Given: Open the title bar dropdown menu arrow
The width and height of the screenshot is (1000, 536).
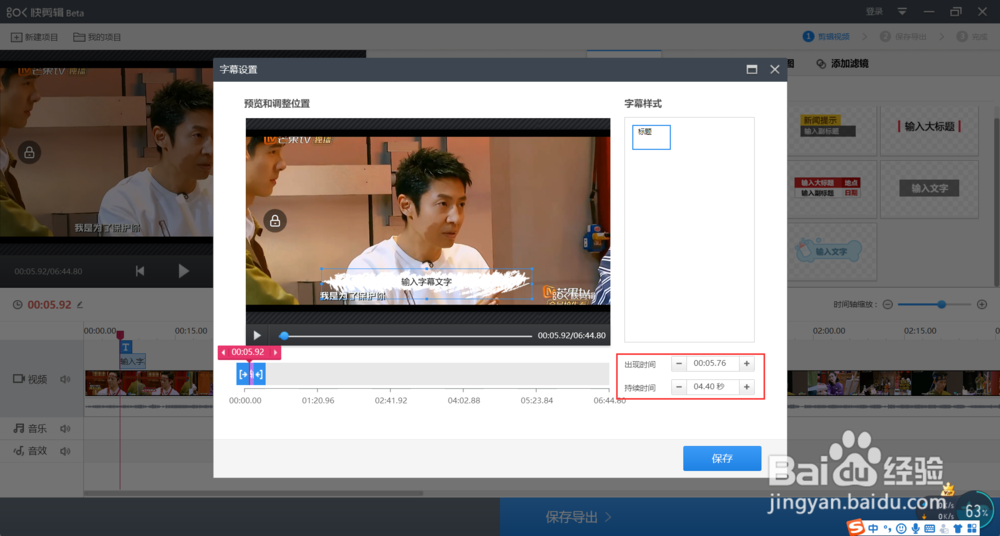Looking at the screenshot, I should point(902,11).
